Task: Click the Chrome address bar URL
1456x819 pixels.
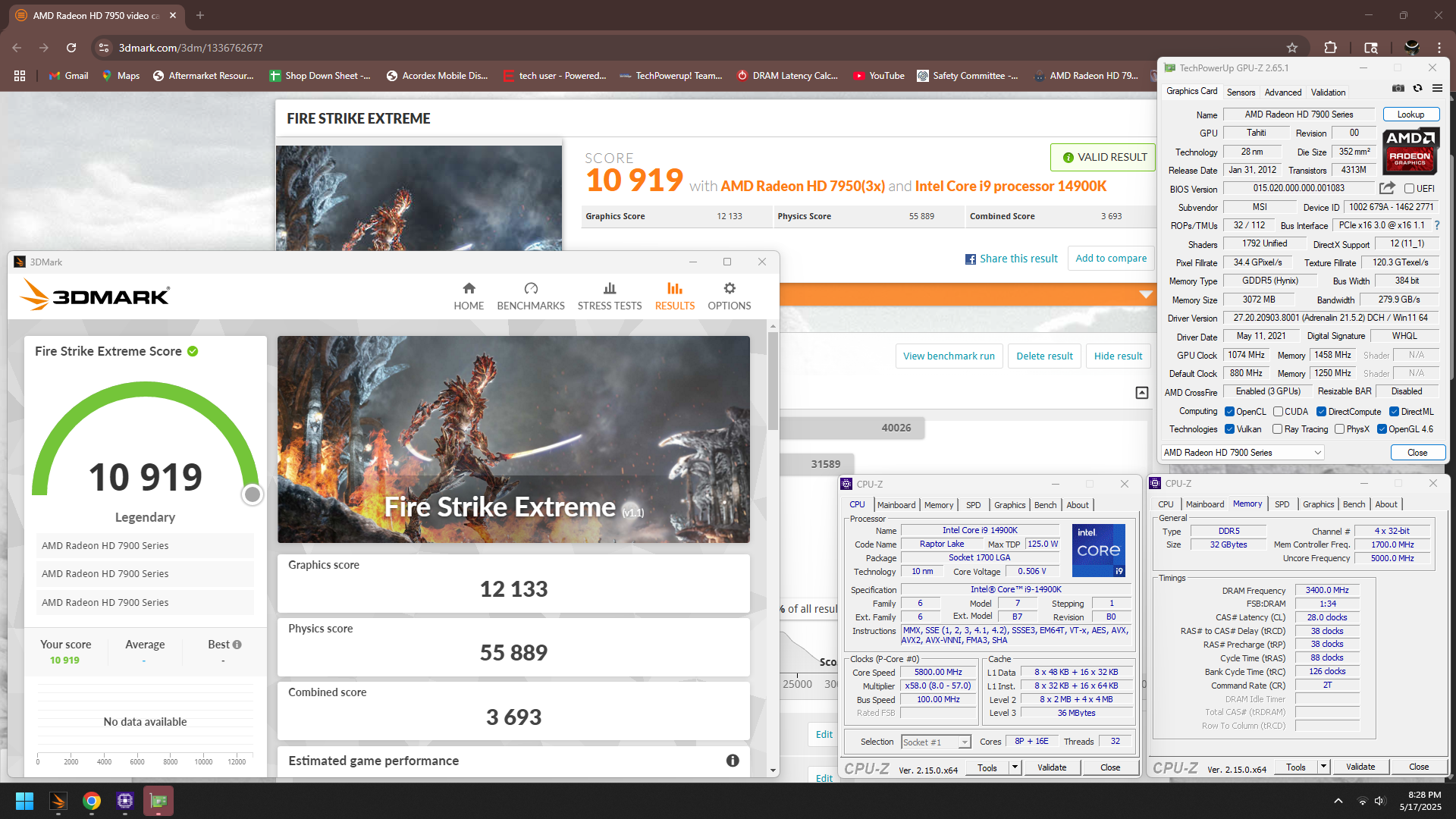Action: [190, 48]
